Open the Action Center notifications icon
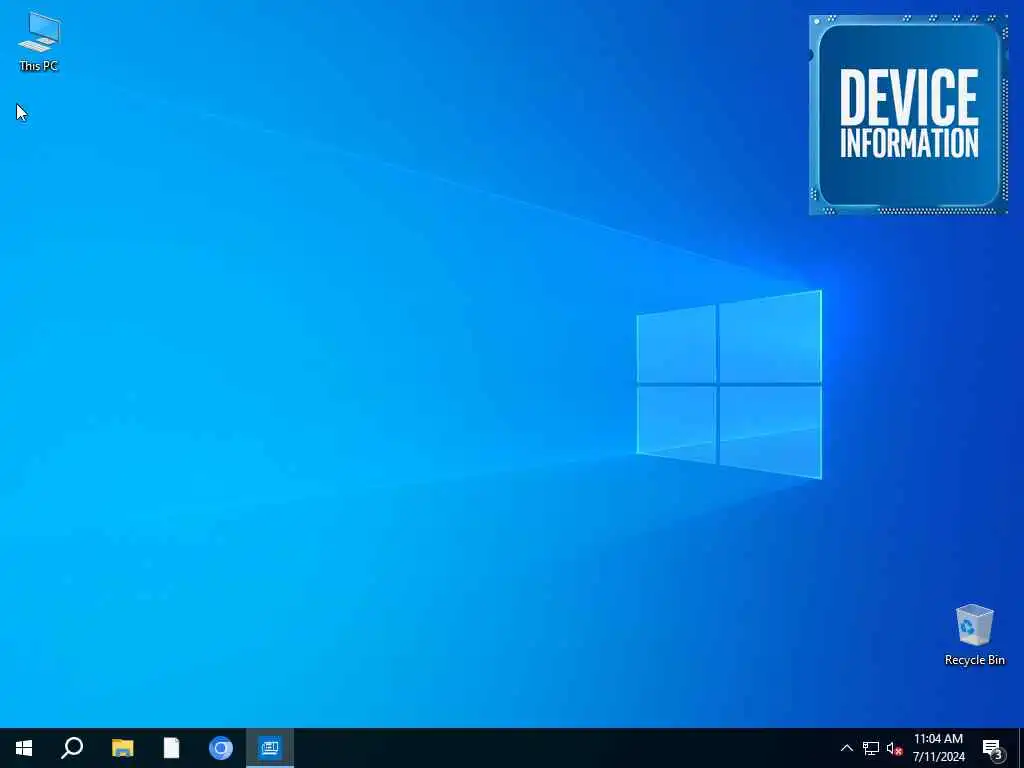Image resolution: width=1024 pixels, height=768 pixels. pos(993,748)
